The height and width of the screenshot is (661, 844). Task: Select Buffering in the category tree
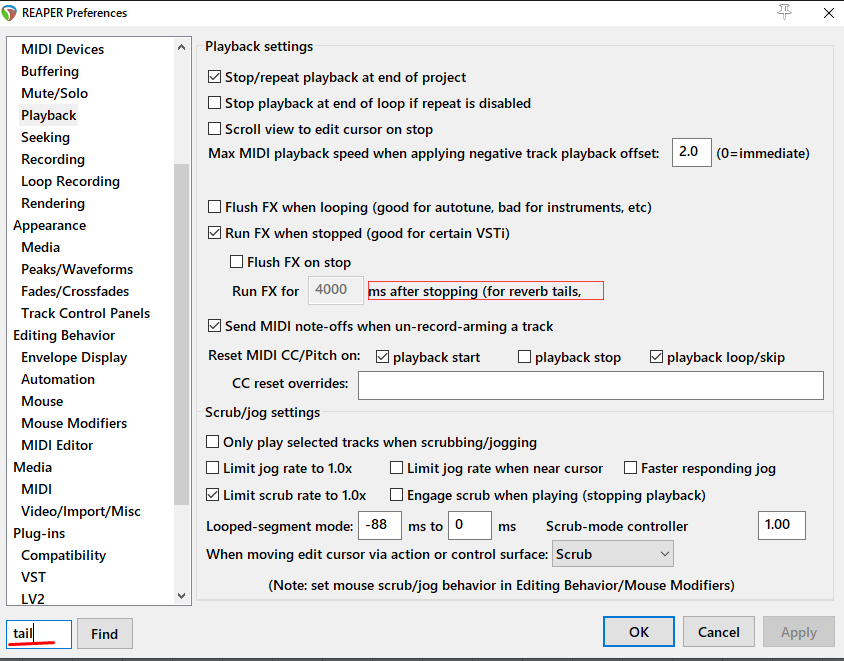pyautogui.click(x=50, y=71)
